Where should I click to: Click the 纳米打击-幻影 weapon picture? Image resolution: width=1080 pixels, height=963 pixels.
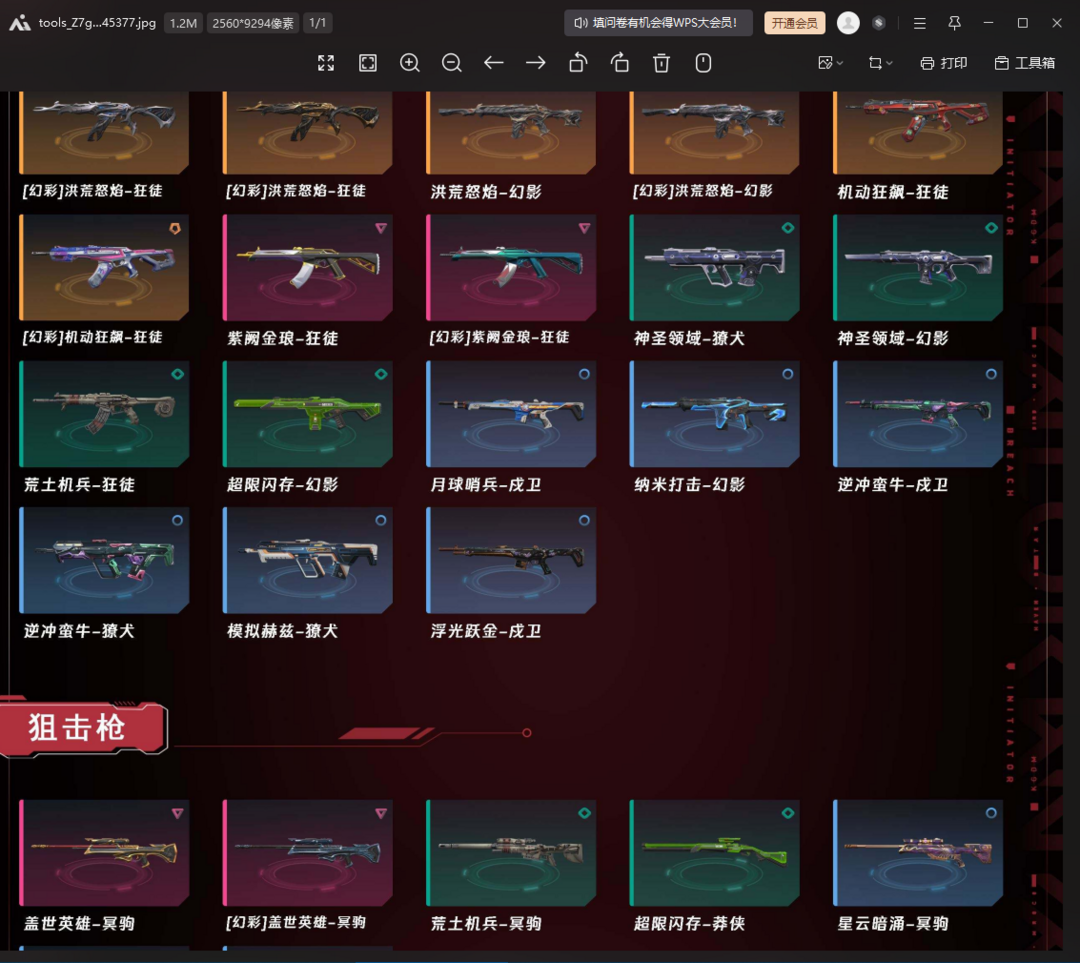(x=714, y=414)
